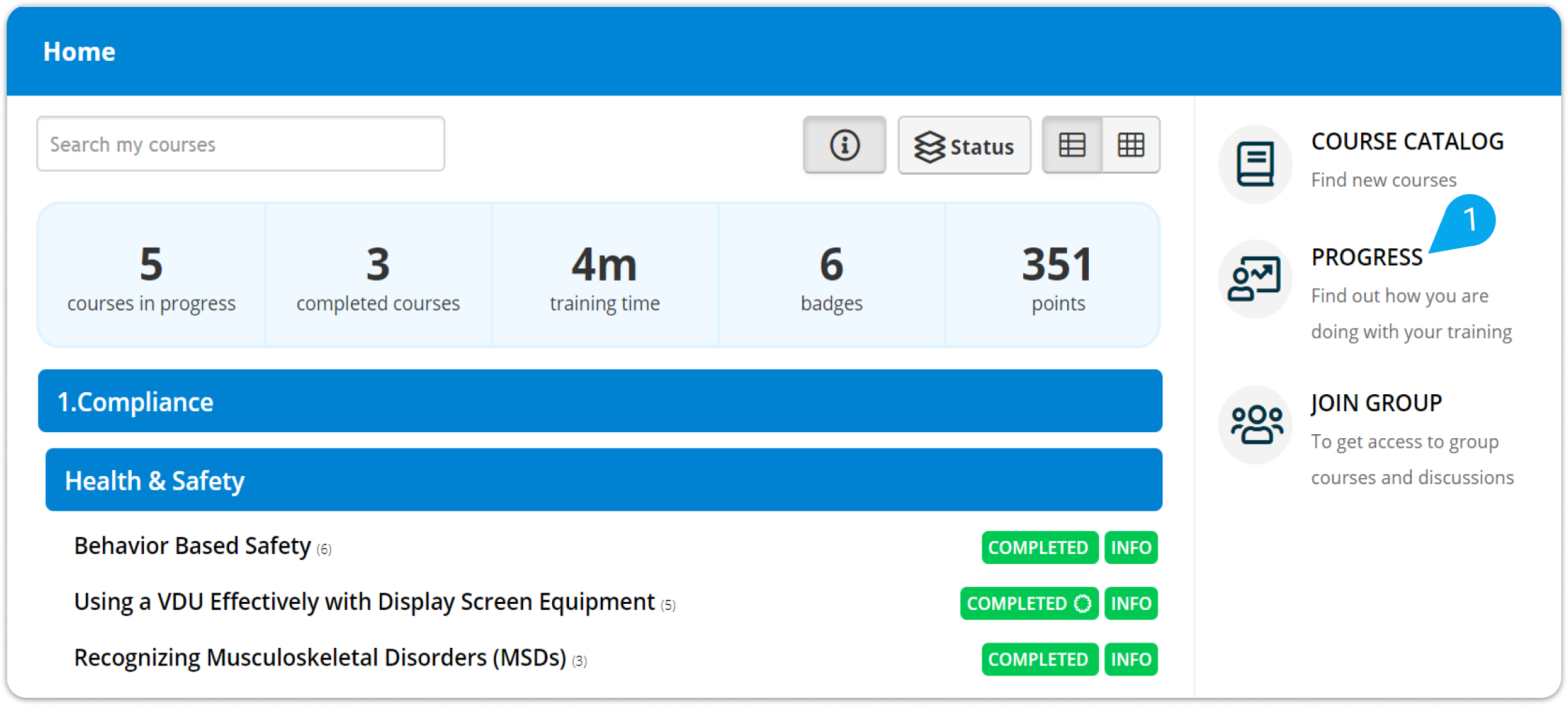The height and width of the screenshot is (706, 1568).
Task: Click inside the Search my courses field
Action: (x=240, y=143)
